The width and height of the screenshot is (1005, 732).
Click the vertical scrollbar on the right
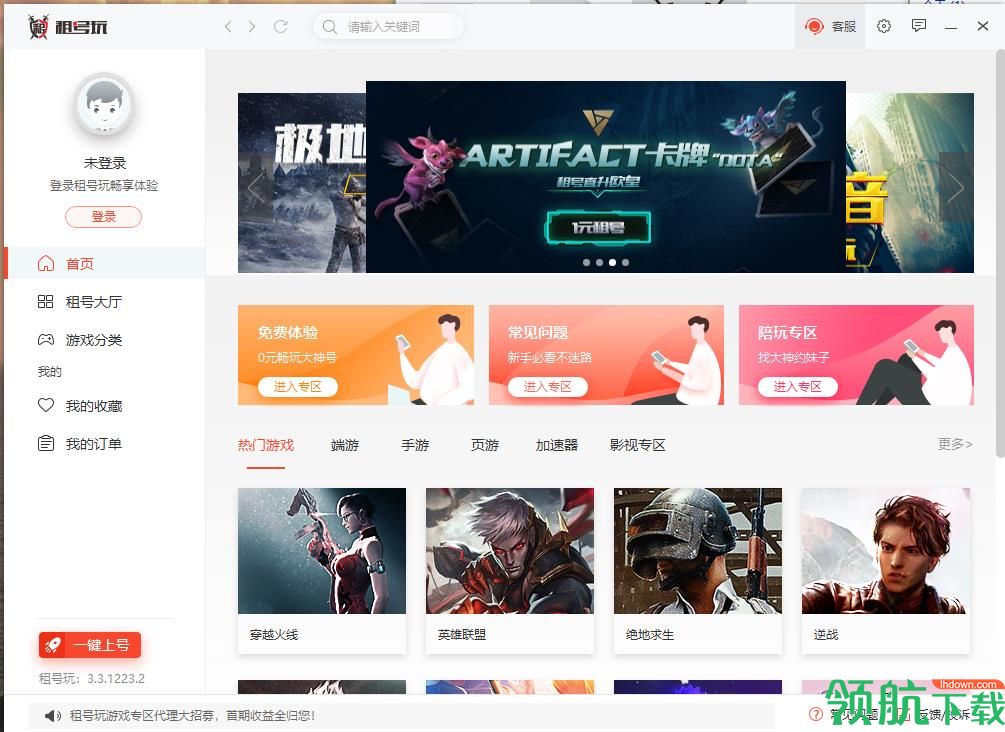click(x=1000, y=253)
